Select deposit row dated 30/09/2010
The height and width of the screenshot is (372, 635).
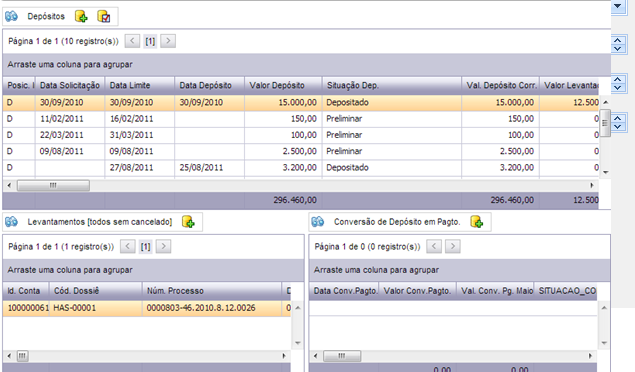coord(300,102)
